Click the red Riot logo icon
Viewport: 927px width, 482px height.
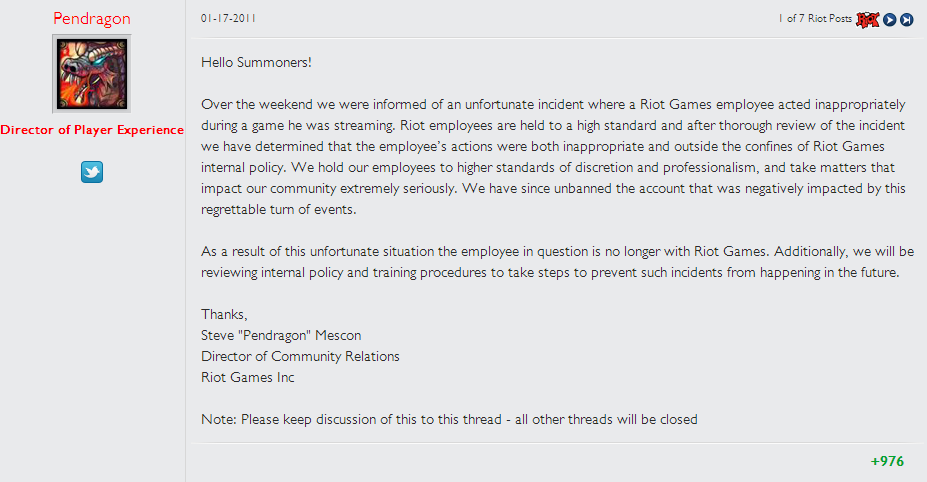click(x=868, y=20)
